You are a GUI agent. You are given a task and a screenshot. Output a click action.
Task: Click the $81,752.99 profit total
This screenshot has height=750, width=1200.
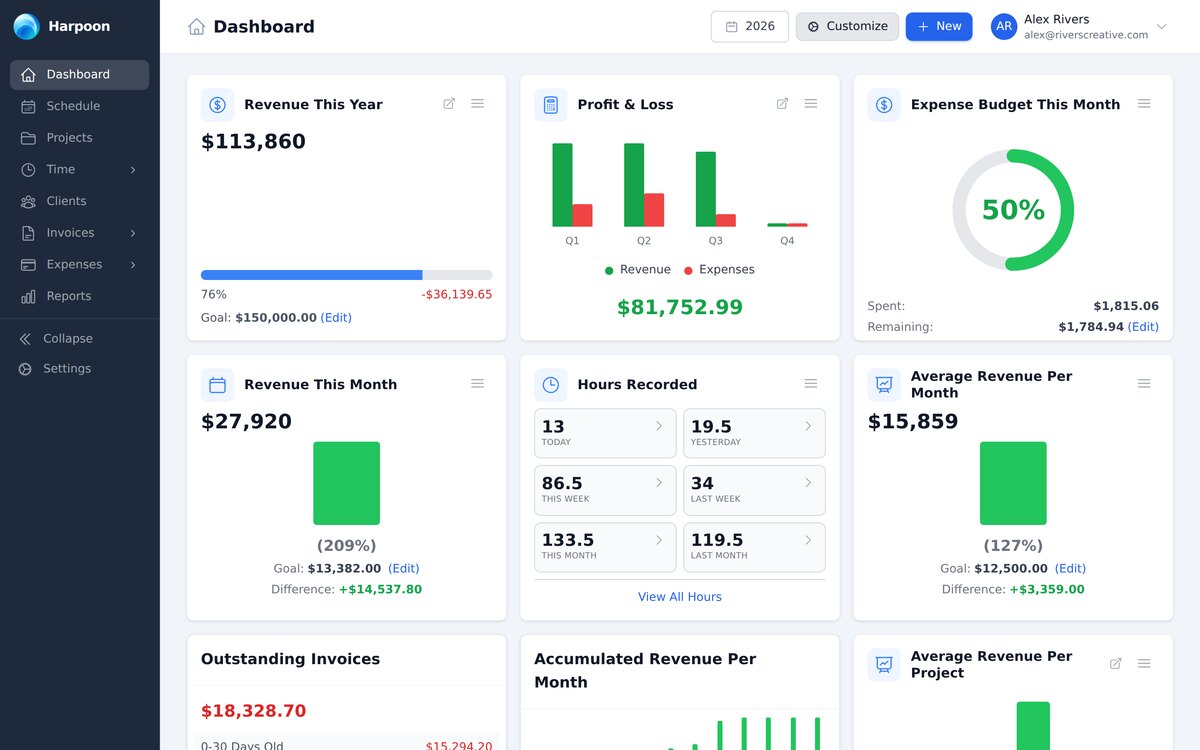click(680, 308)
